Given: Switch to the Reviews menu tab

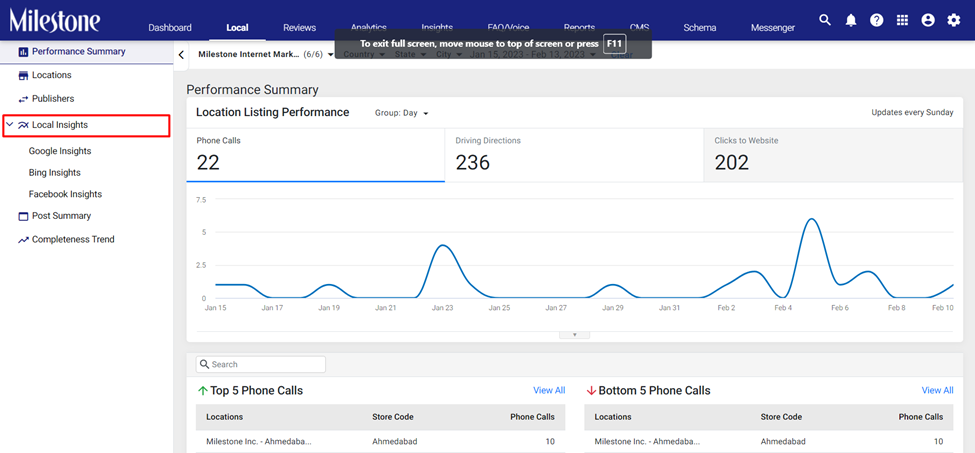Looking at the screenshot, I should (299, 28).
